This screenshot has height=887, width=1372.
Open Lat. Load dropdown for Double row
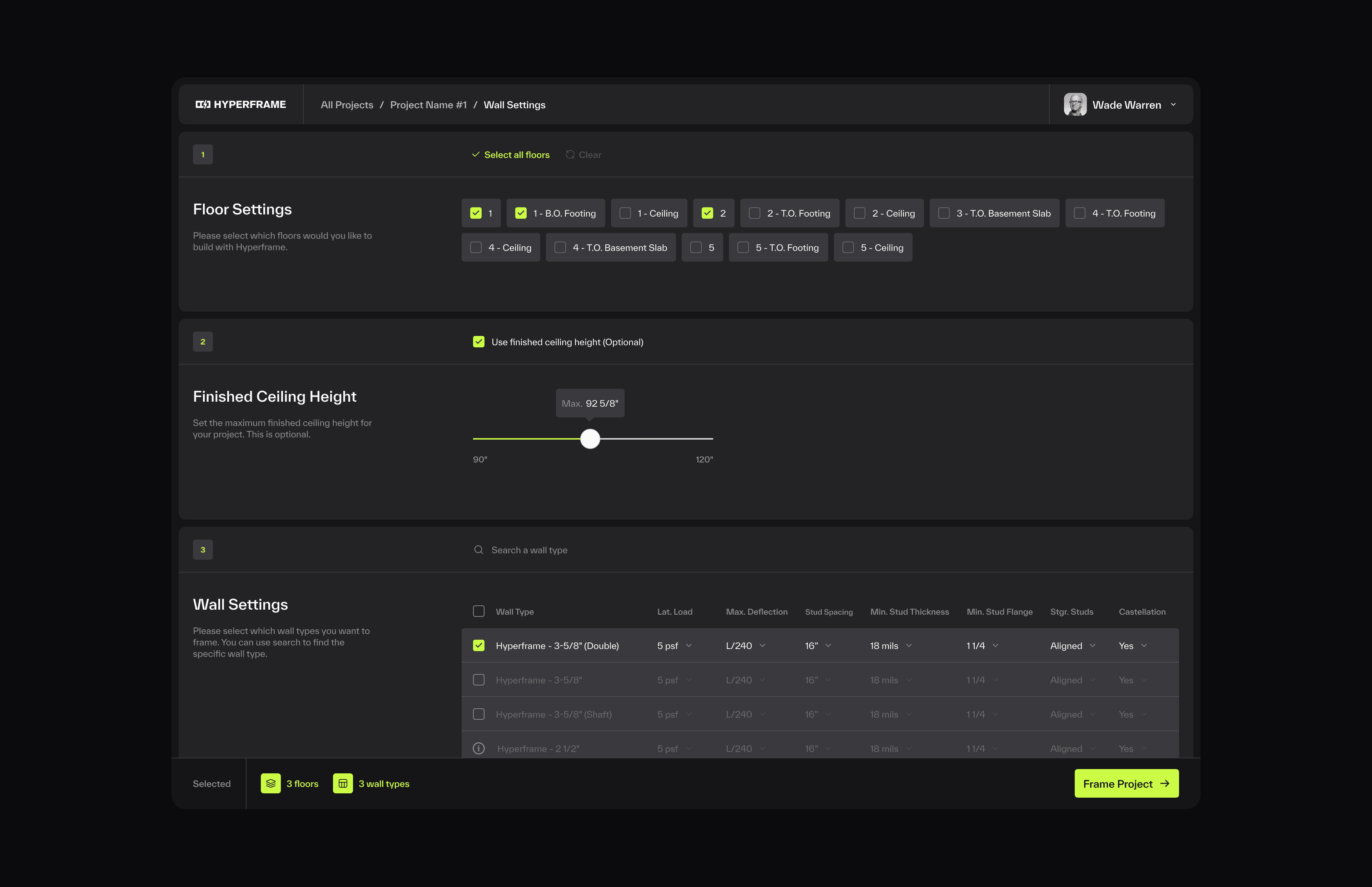(674, 646)
